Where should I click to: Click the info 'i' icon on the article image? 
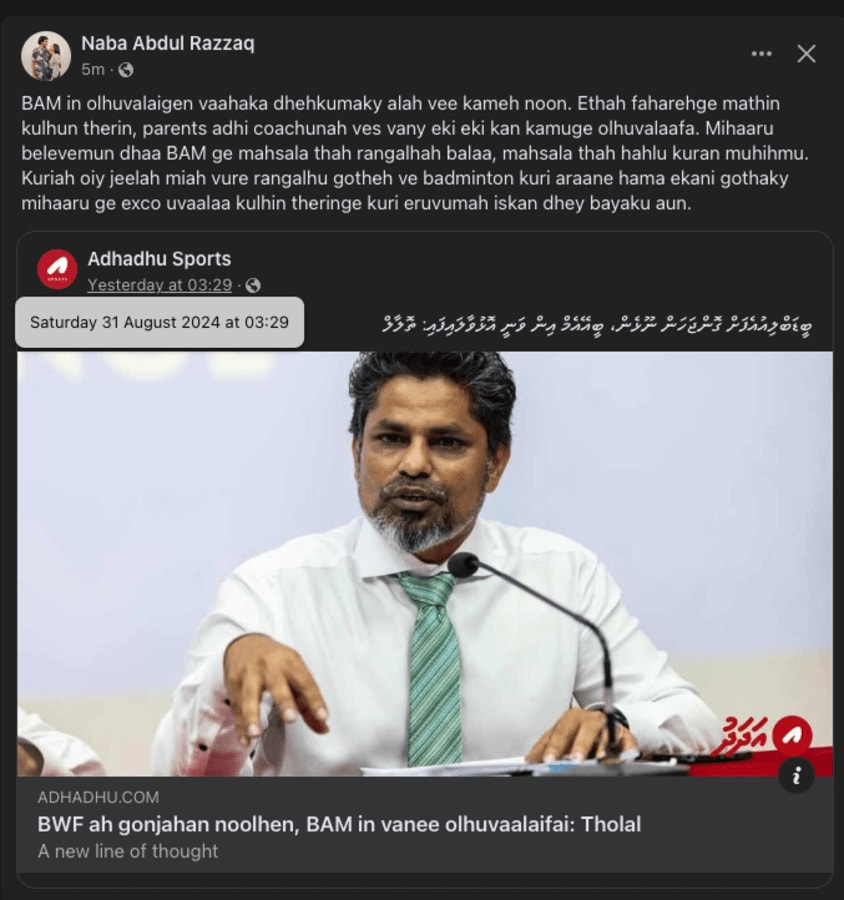pyautogui.click(x=796, y=776)
